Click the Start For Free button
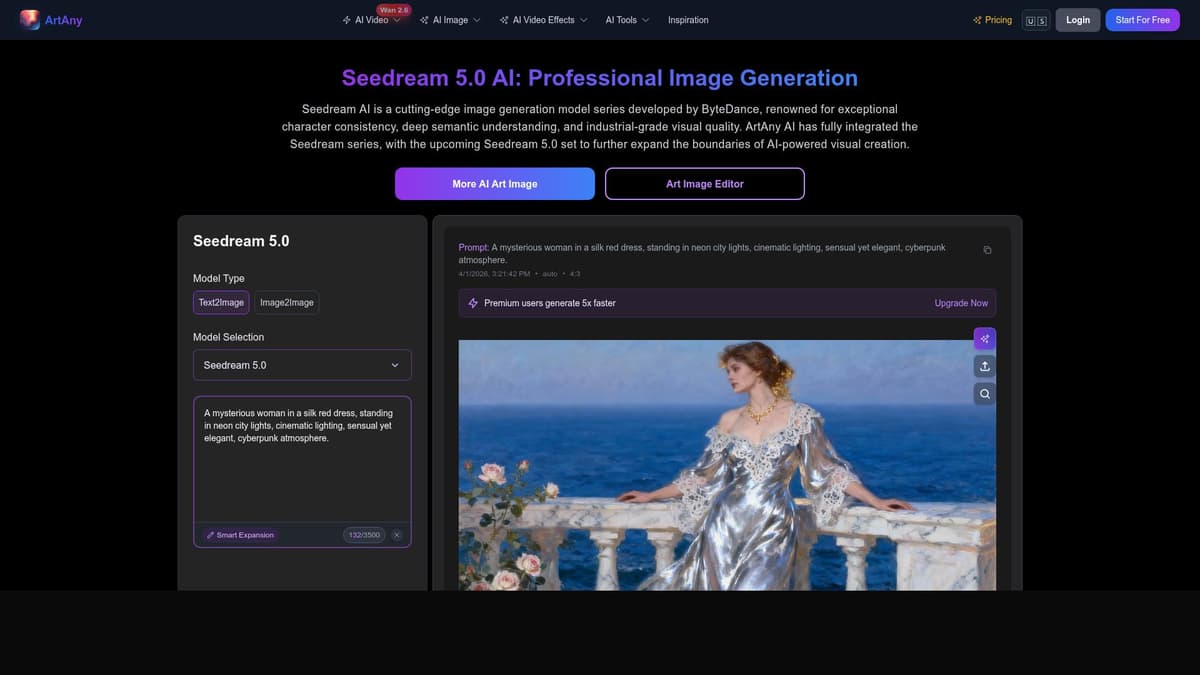Viewport: 1200px width, 675px height. 1142,19
